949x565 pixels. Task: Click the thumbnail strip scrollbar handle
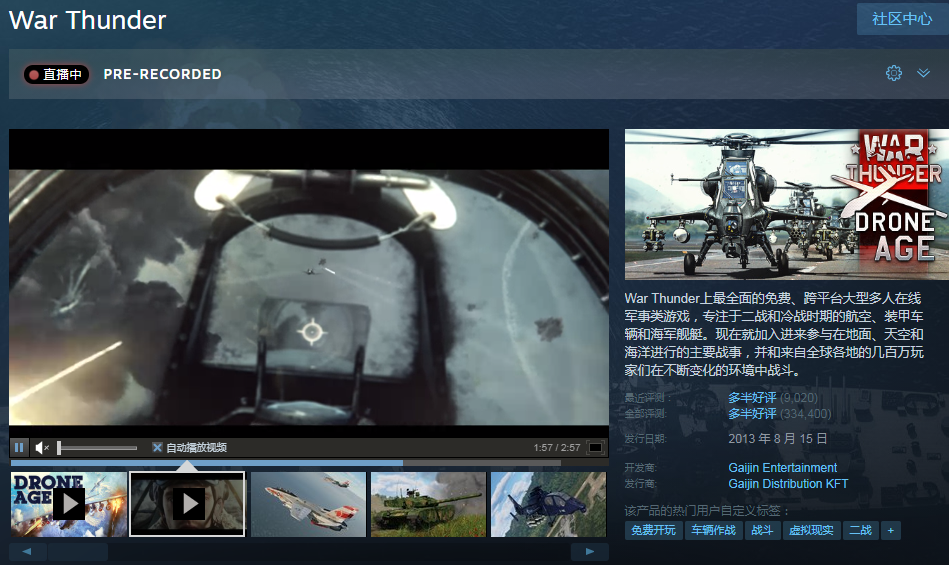(x=78, y=551)
